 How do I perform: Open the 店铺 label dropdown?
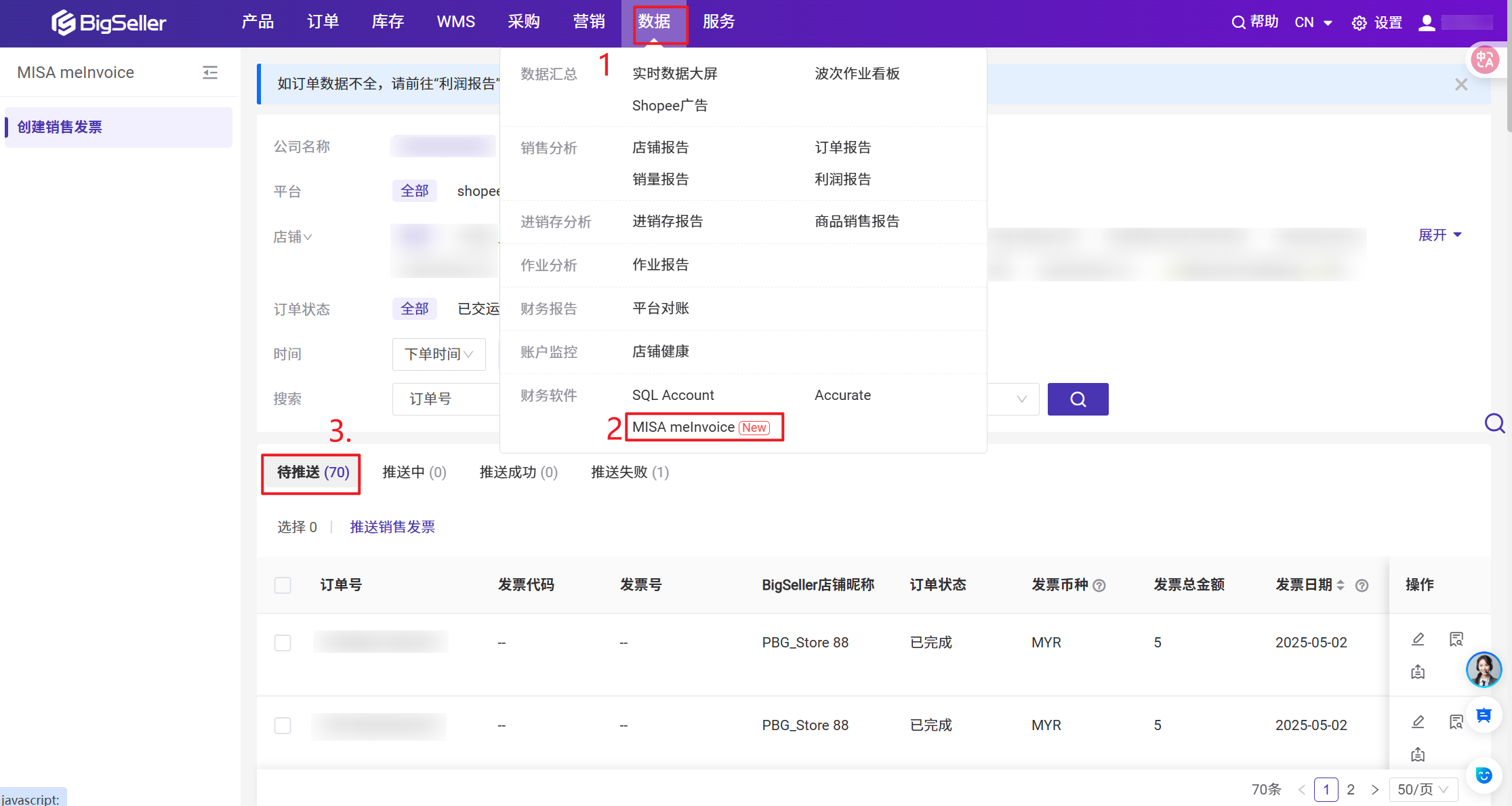(x=293, y=237)
